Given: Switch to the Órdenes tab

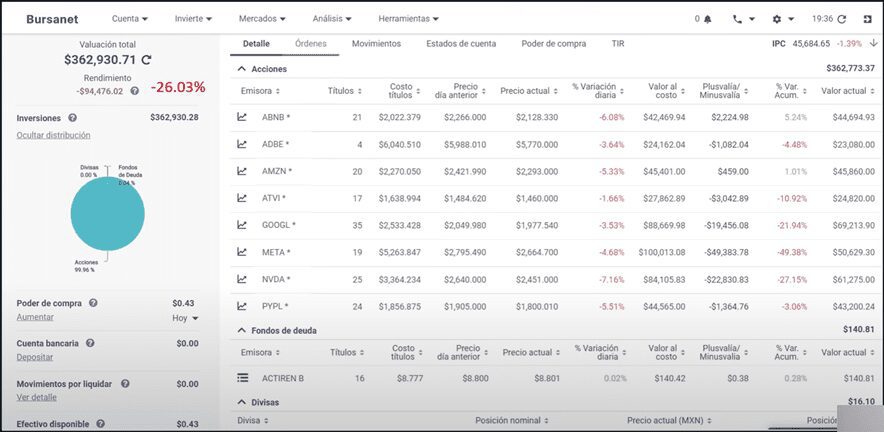Looking at the screenshot, I should pyautogui.click(x=310, y=44).
